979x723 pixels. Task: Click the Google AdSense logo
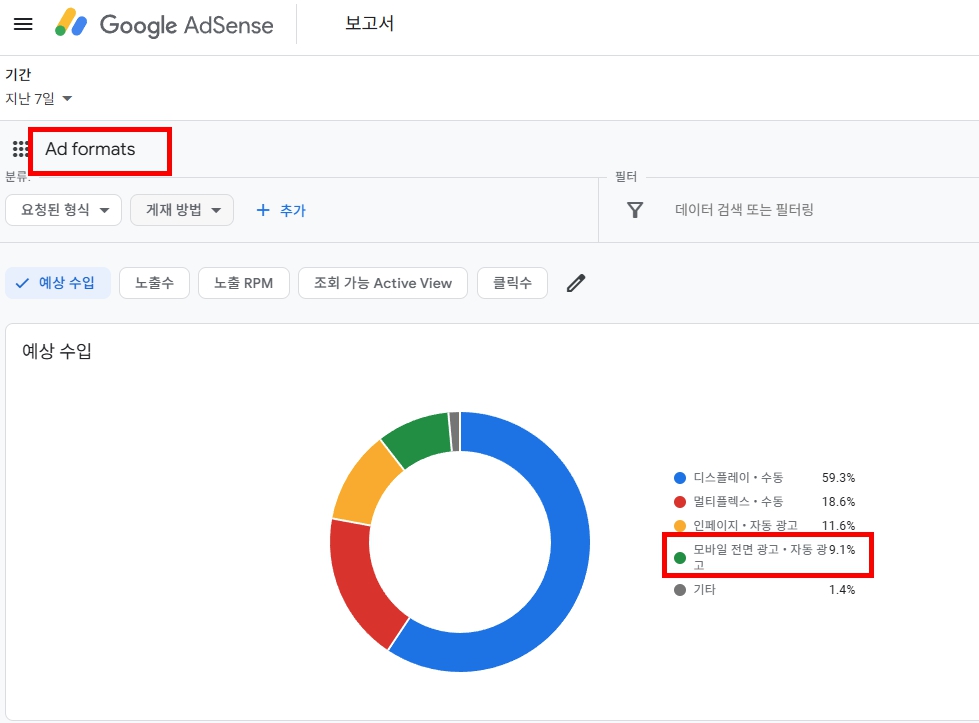[164, 24]
